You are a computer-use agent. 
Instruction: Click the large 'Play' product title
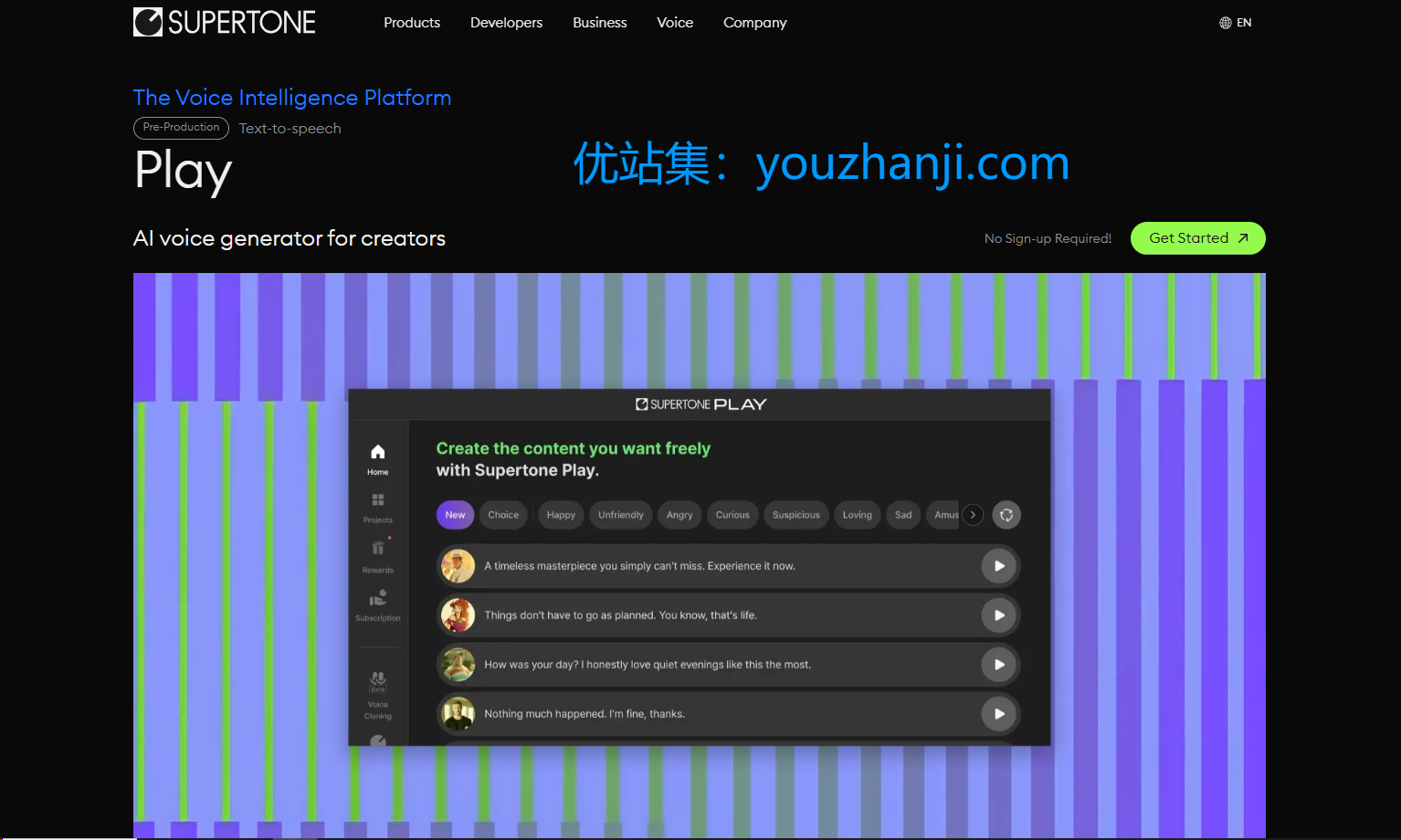coord(183,172)
